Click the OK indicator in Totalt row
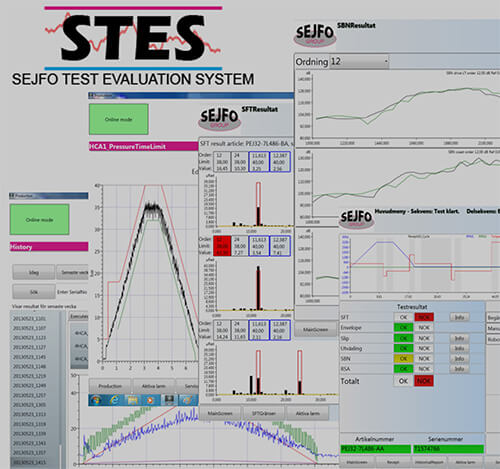The width and height of the screenshot is (500, 469). [403, 381]
